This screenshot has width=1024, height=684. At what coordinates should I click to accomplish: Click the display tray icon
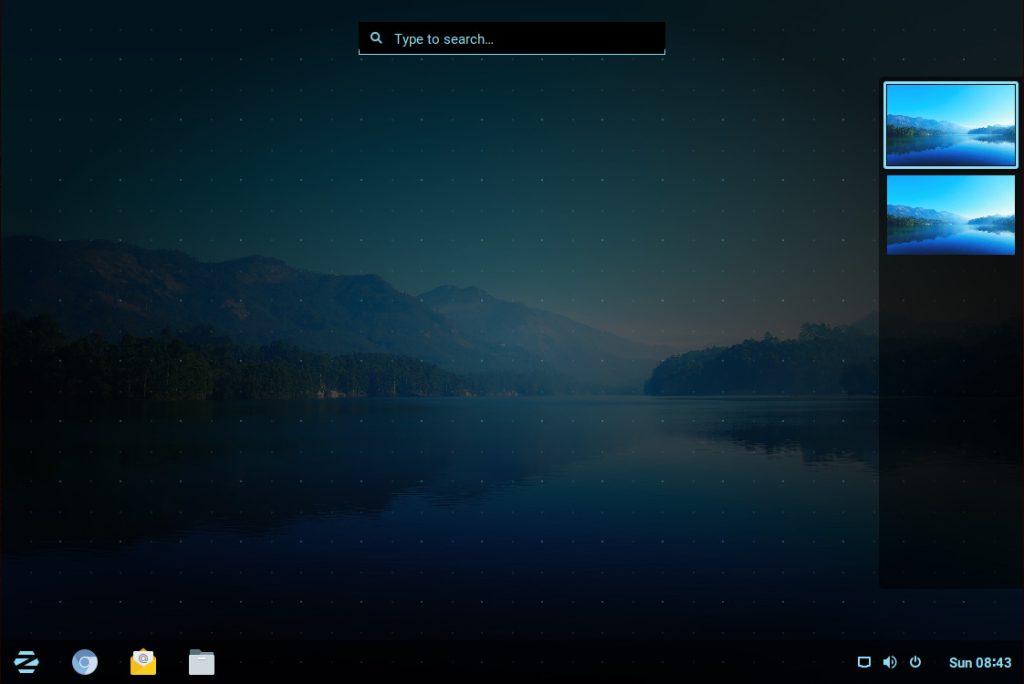pos(864,662)
